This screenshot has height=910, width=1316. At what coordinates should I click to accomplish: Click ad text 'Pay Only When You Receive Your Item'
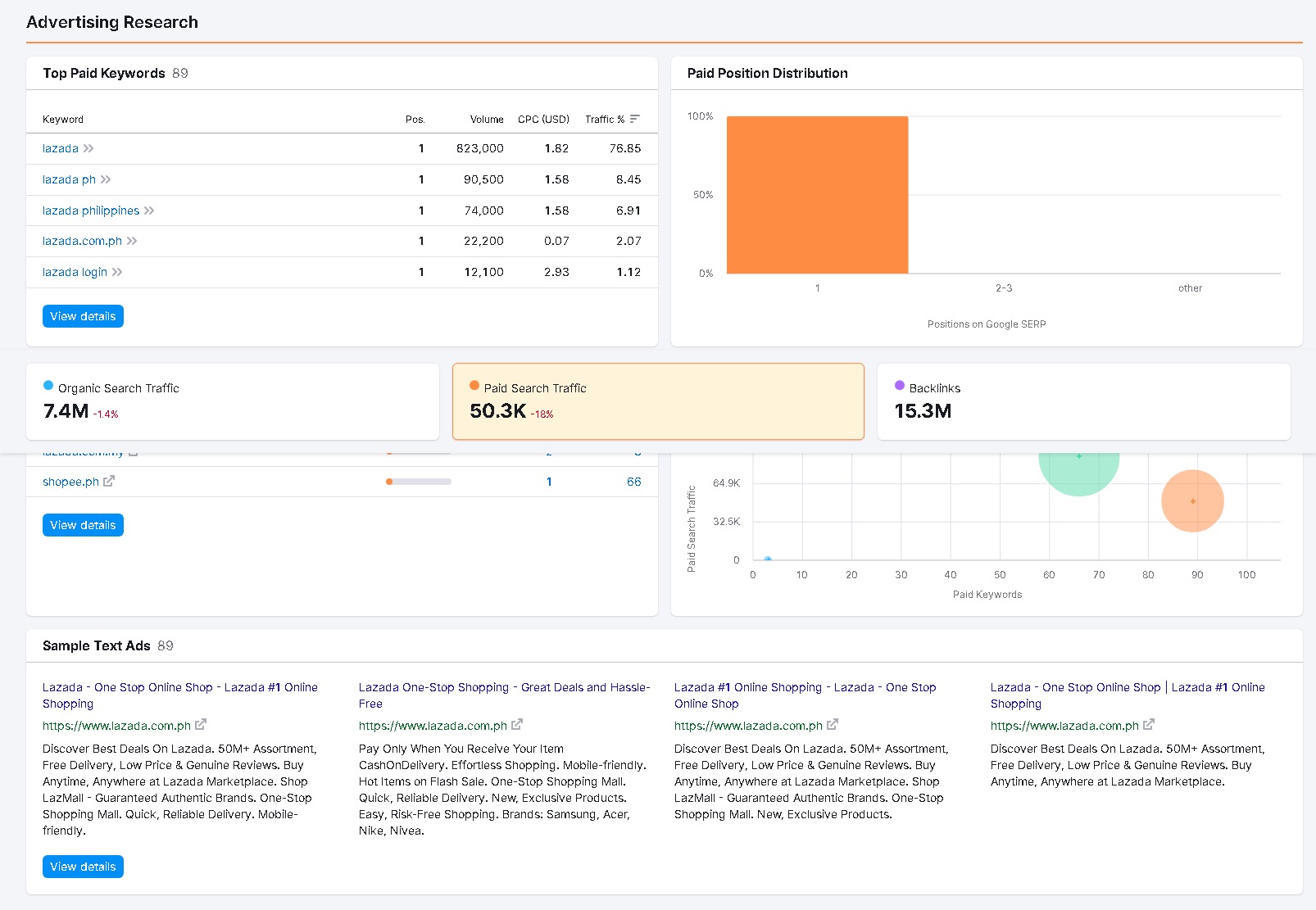[x=461, y=749]
